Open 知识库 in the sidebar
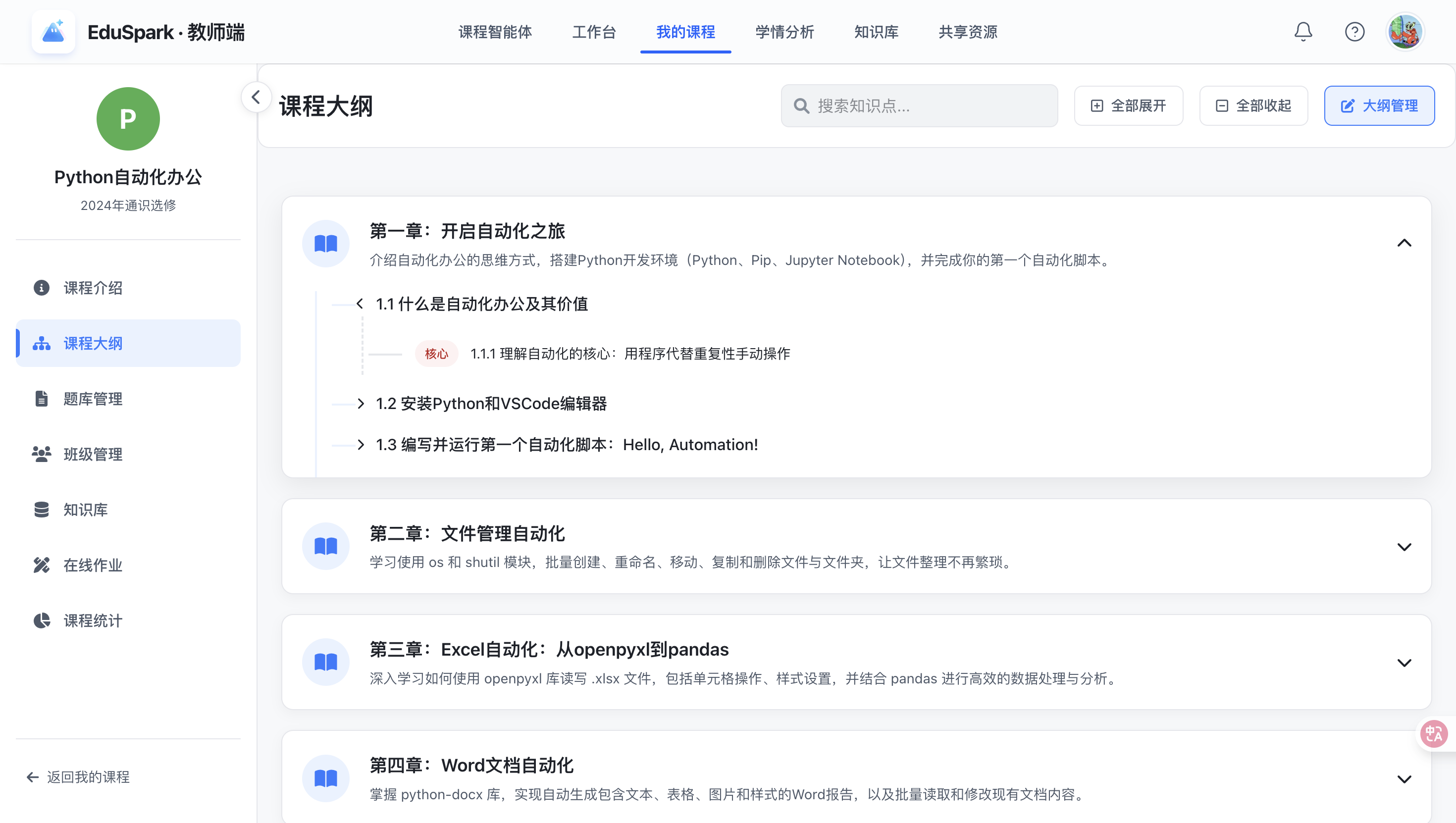The width and height of the screenshot is (1456, 823). coord(128,509)
